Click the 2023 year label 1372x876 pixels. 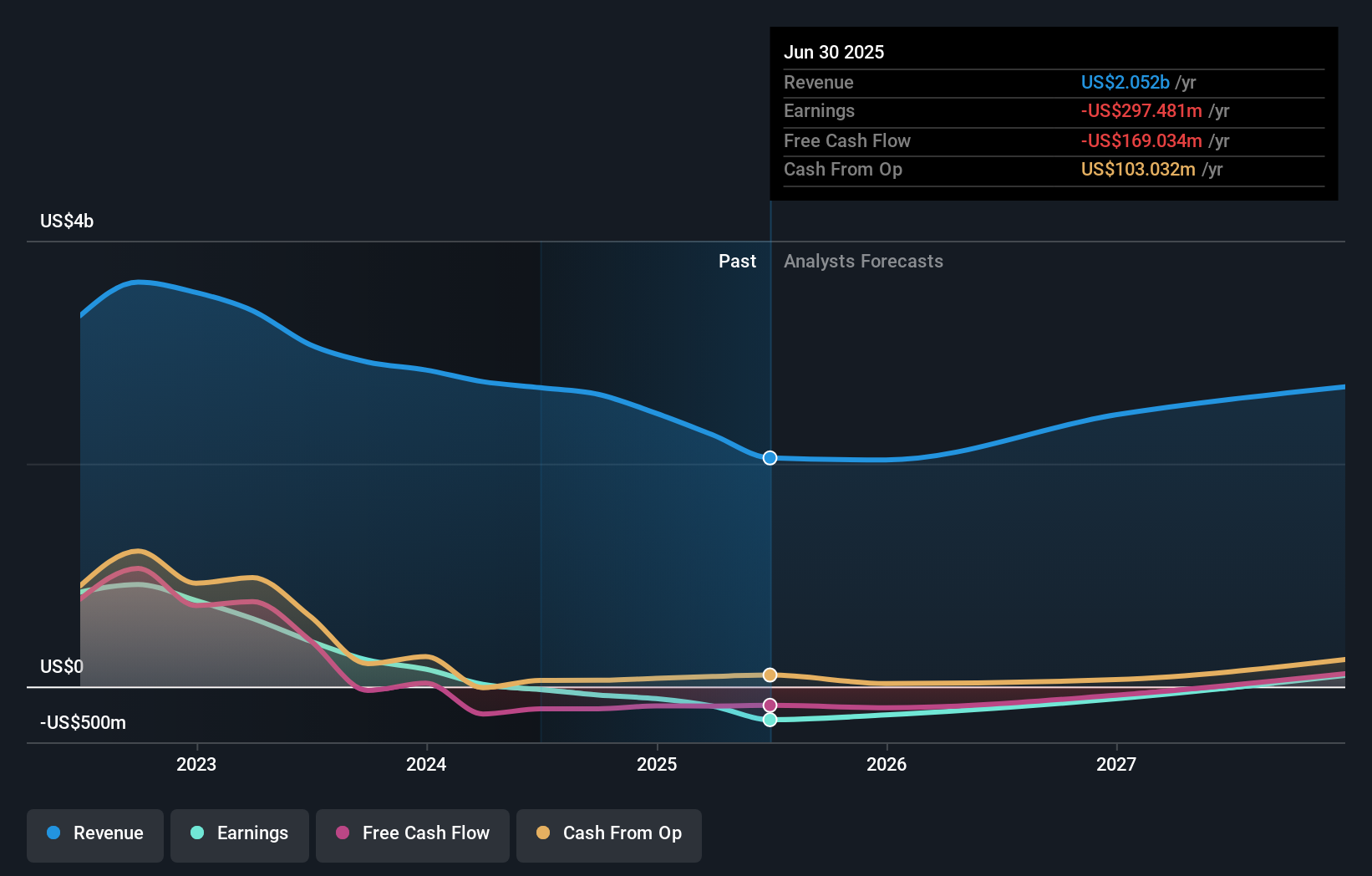[196, 763]
